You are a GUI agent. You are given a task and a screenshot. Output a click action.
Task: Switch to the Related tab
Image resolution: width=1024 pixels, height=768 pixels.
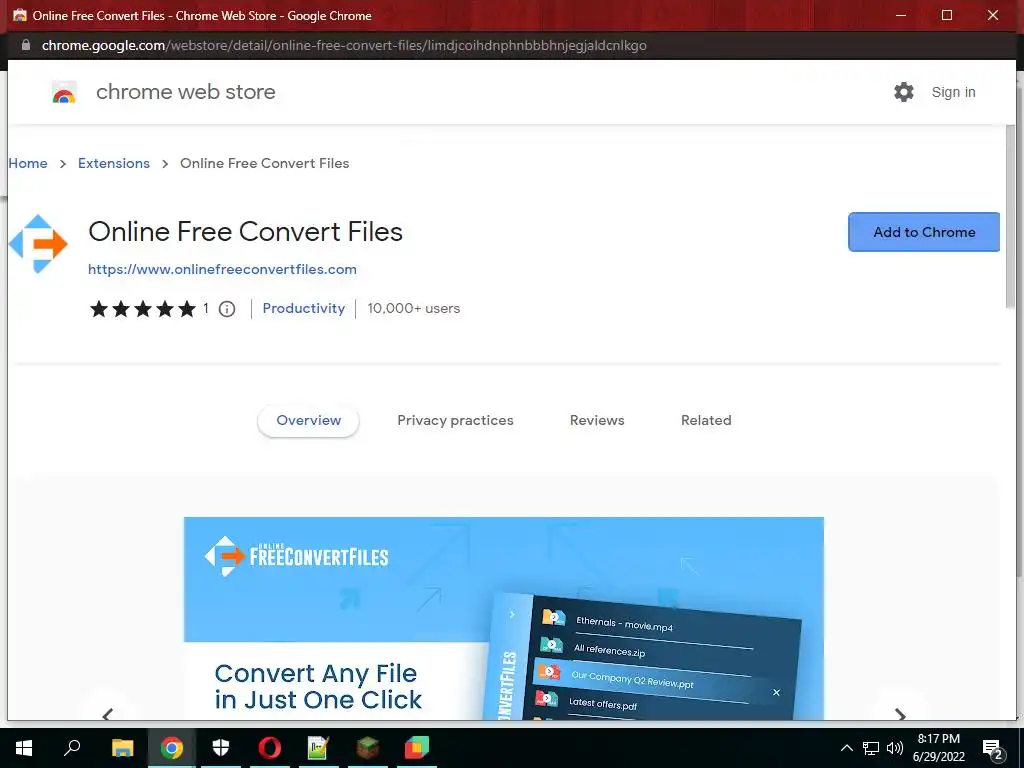point(706,421)
